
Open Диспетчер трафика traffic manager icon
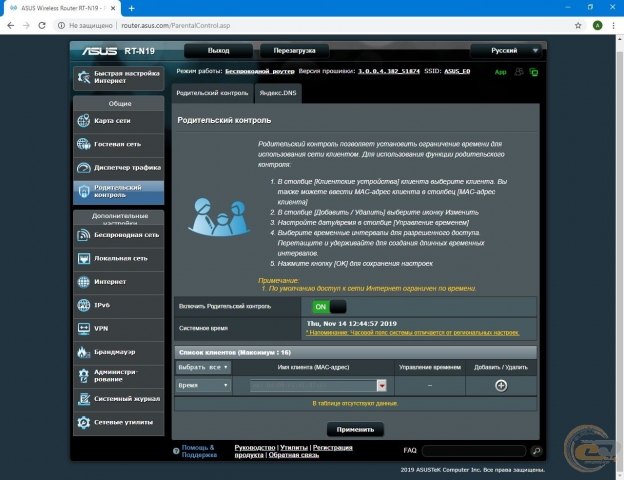pos(84,168)
